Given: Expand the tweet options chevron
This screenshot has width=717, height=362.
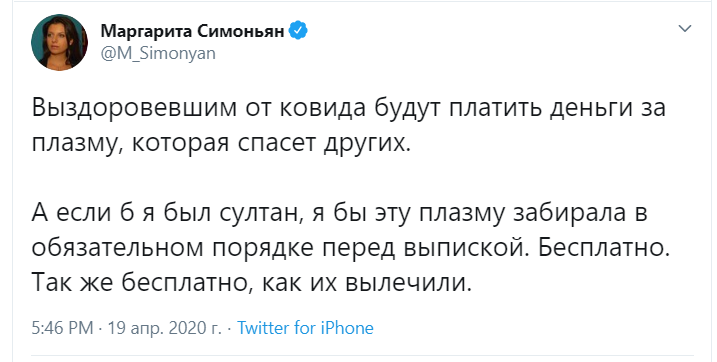Looking at the screenshot, I should click(x=685, y=29).
